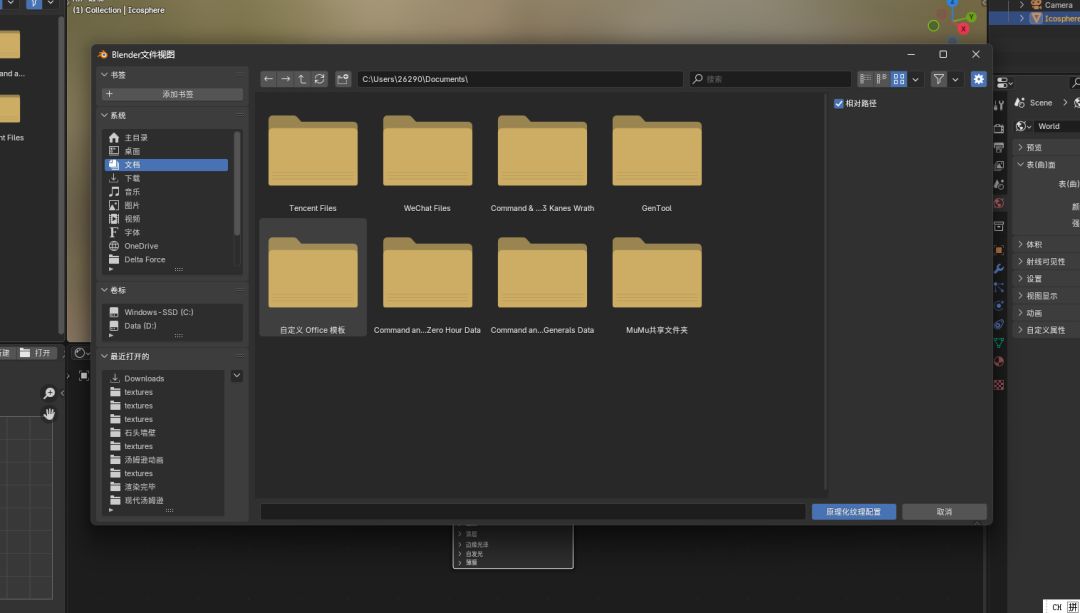Click the back navigation arrow
This screenshot has width=1080, height=613.
click(268, 79)
